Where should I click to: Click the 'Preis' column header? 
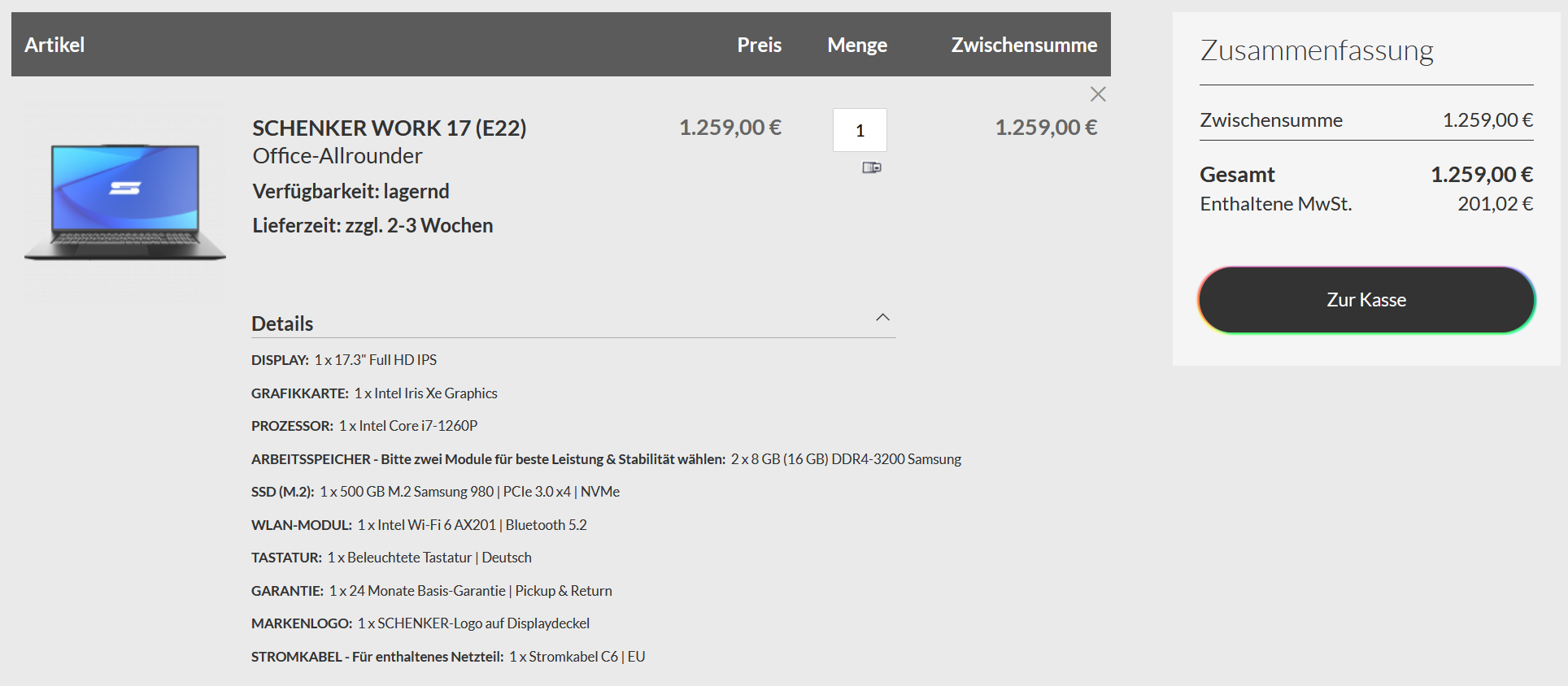[x=758, y=45]
